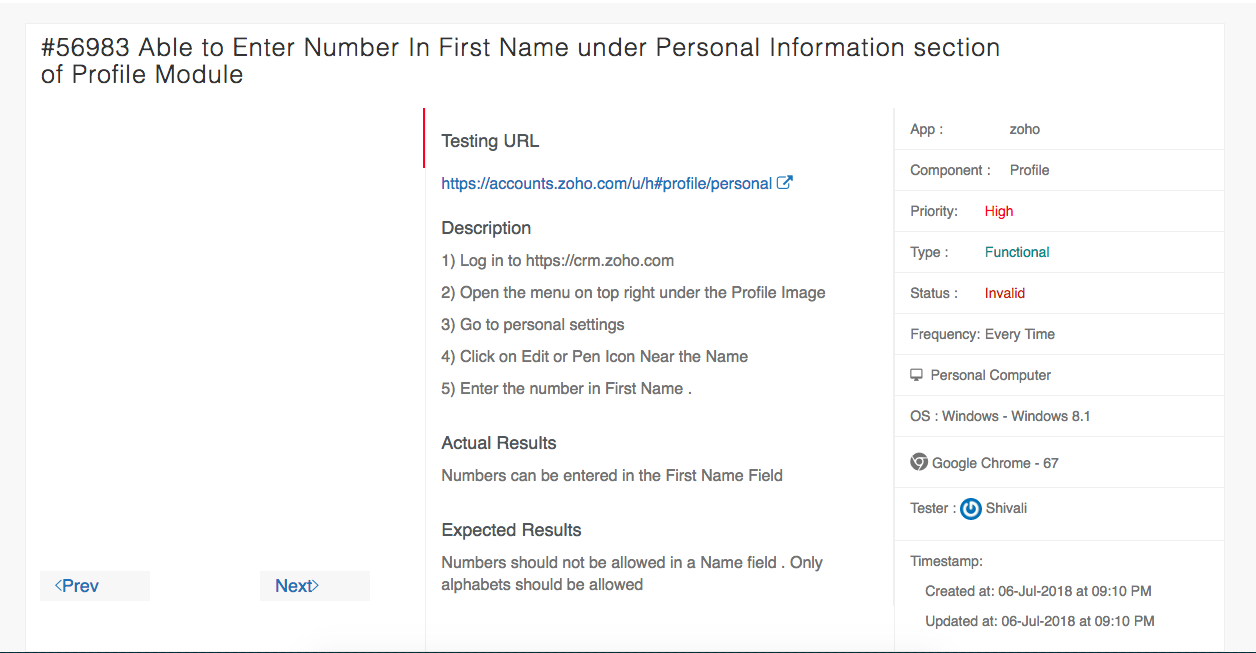Viewport: 1256px width, 653px height.
Task: Click the High priority value
Action: pyautogui.click(x=998, y=211)
